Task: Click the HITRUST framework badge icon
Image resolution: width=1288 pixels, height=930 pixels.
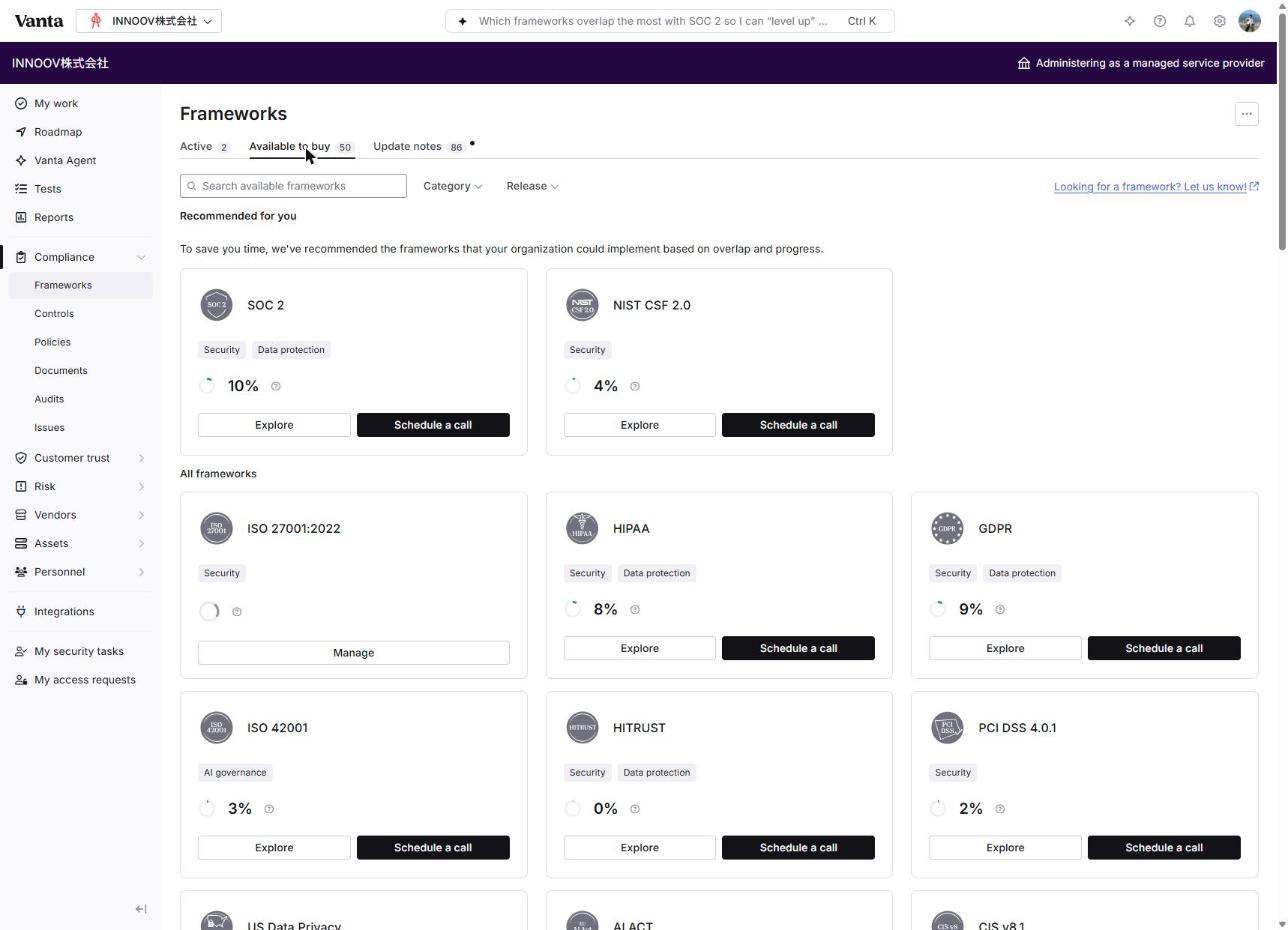Action: coord(582,727)
